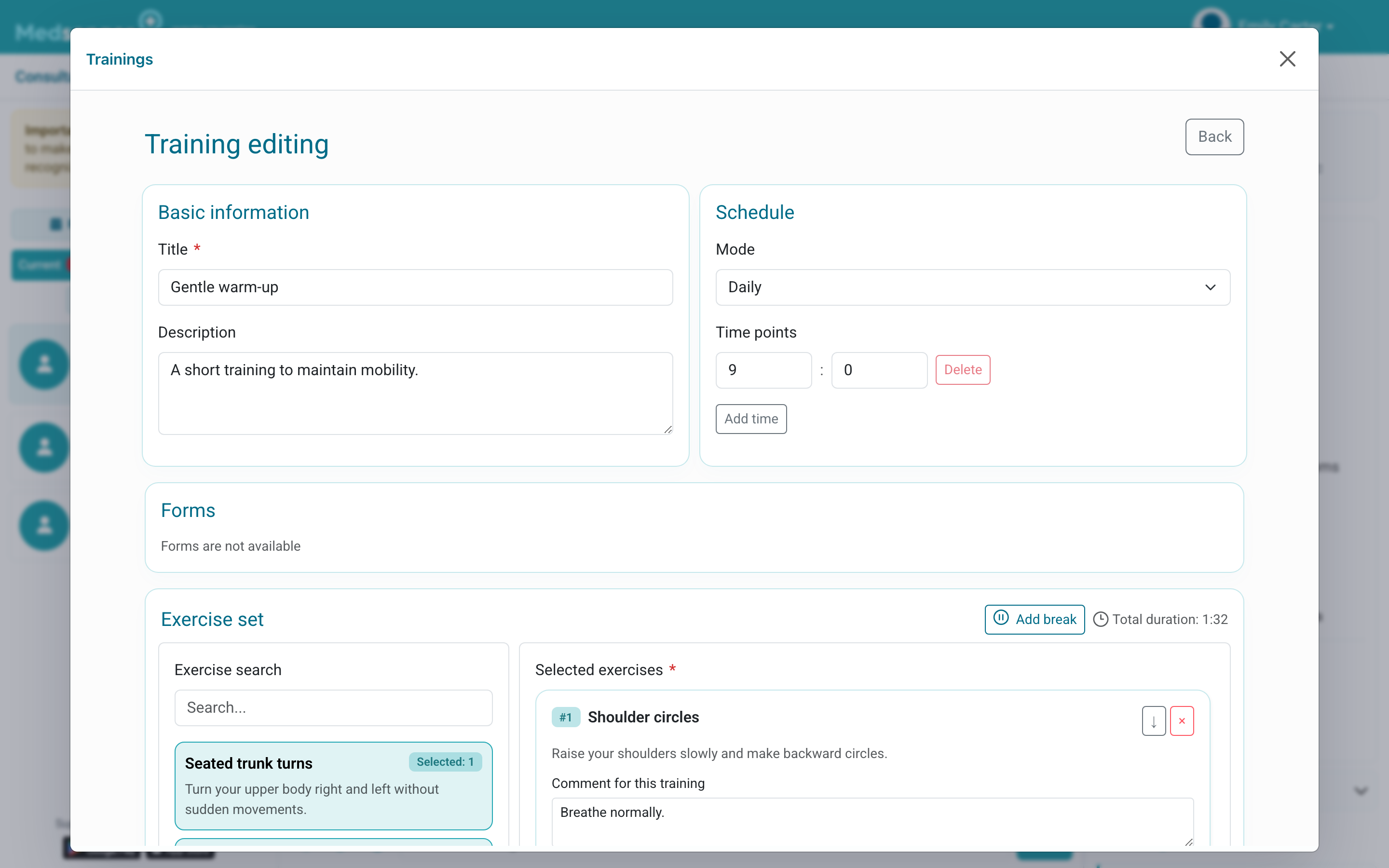Screen dimensions: 1389x868
Task: Click the 'Raise your shoulders slowly' description text
Action: click(x=719, y=753)
